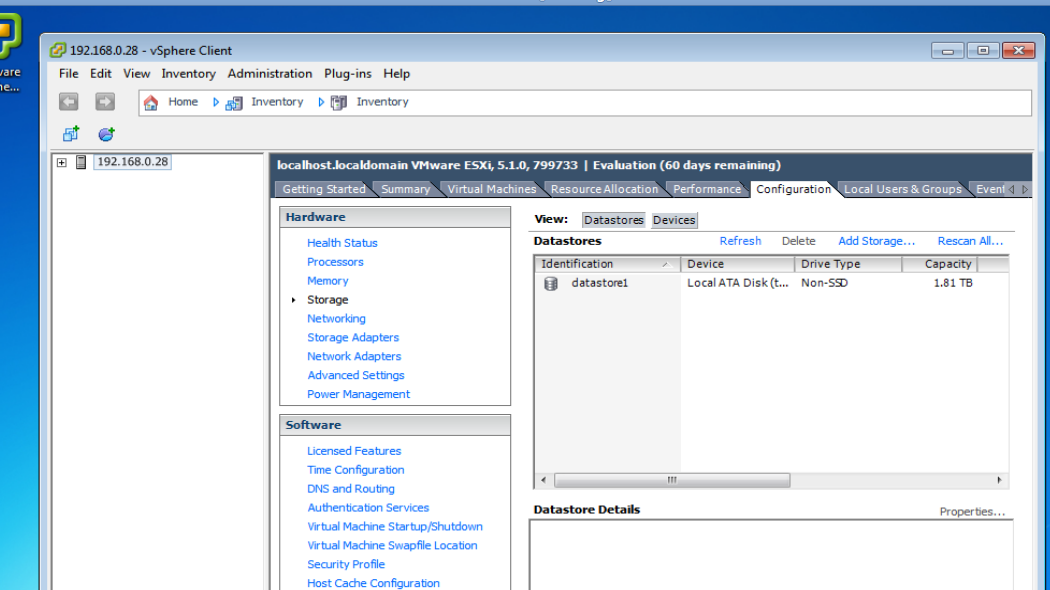Screen dimensions: 1050x590
Task: Switch to the Resource Allocation tab
Action: pos(604,189)
